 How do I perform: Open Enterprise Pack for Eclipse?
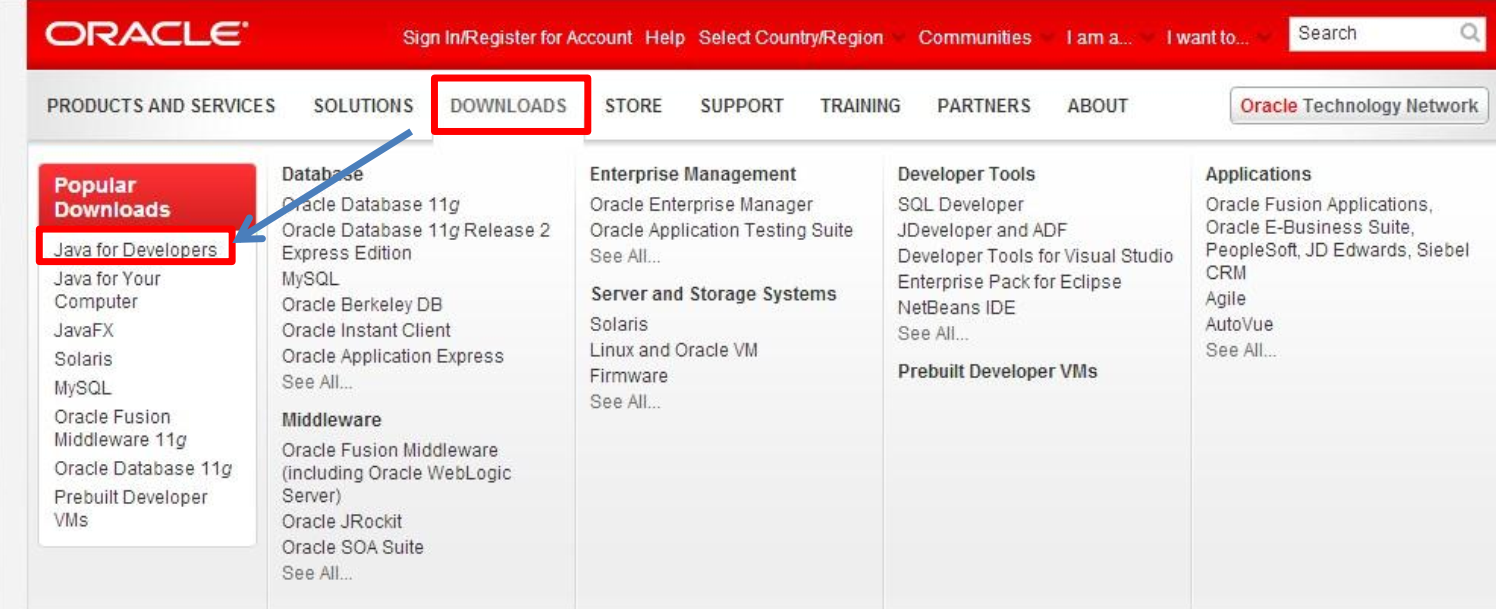(1009, 283)
